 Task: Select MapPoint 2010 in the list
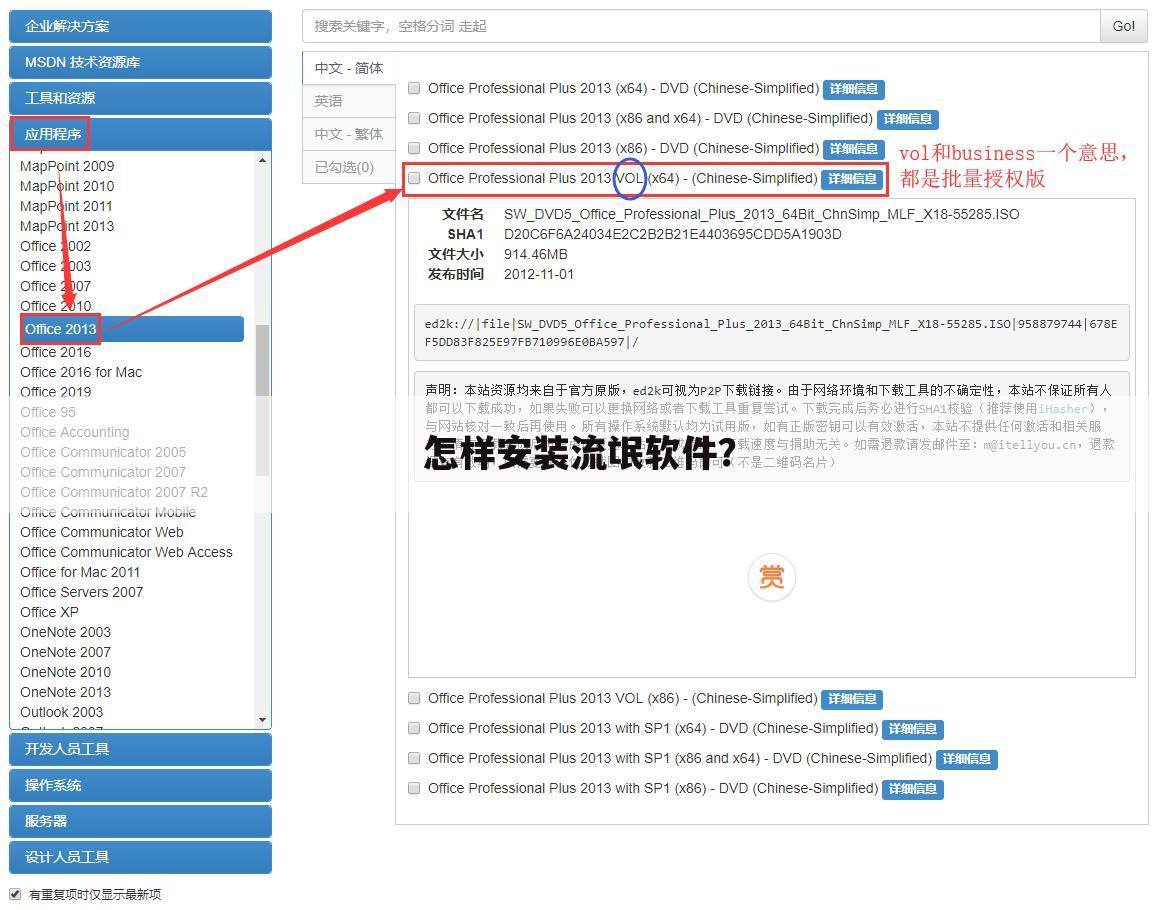[67, 186]
